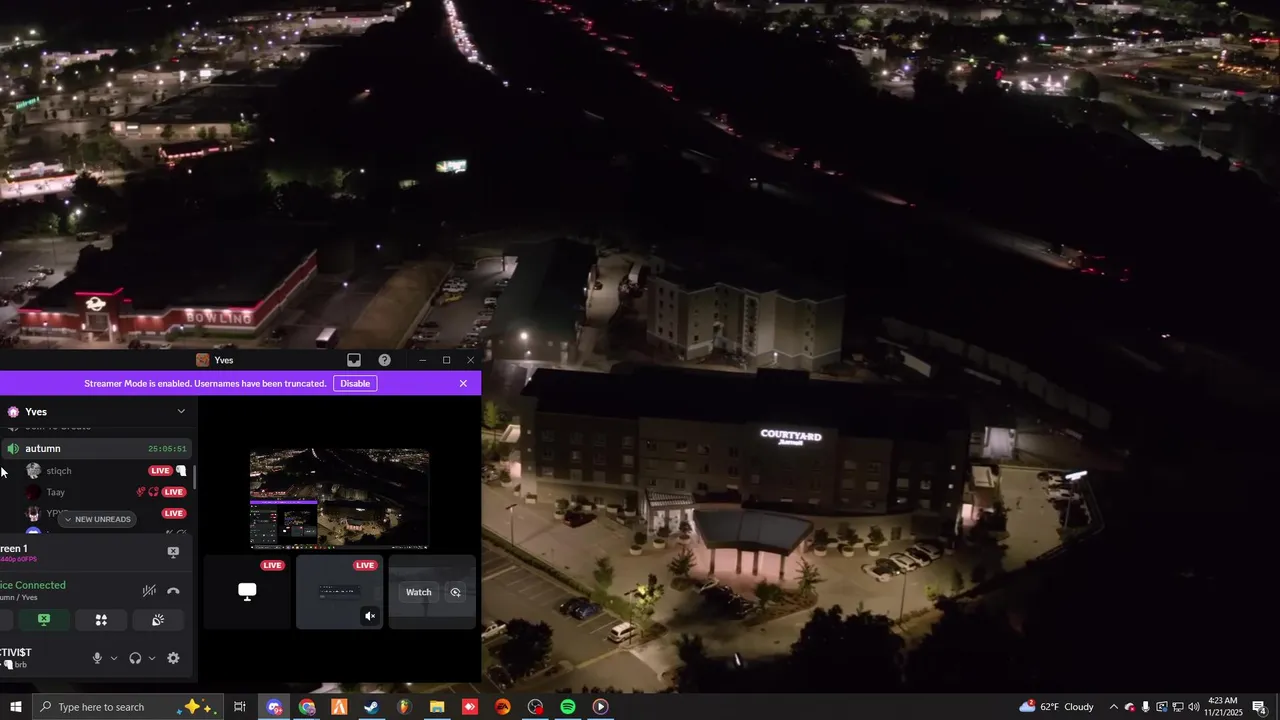The width and height of the screenshot is (1280, 720).
Task: Disable Streamer Mode from purple banner
Action: (x=355, y=384)
